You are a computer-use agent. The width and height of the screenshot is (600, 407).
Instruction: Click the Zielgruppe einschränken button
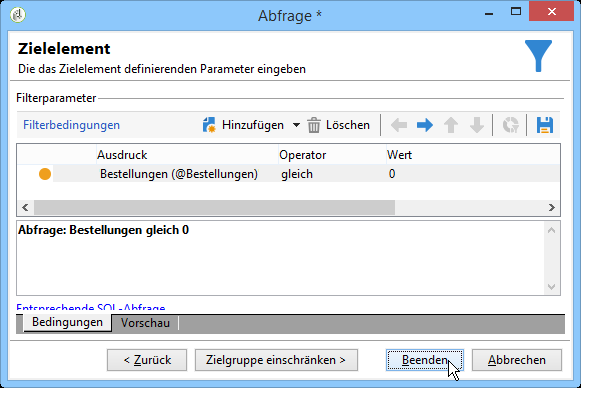276,360
